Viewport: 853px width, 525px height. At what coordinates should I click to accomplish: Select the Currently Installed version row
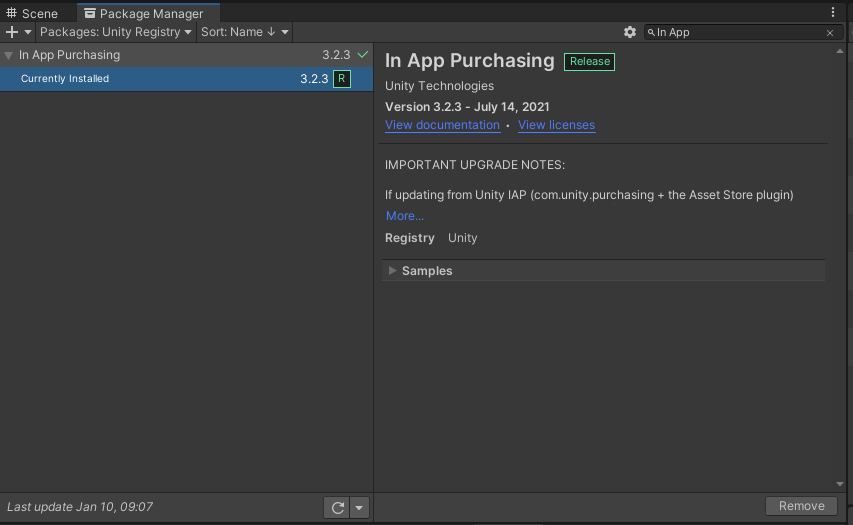pos(186,79)
